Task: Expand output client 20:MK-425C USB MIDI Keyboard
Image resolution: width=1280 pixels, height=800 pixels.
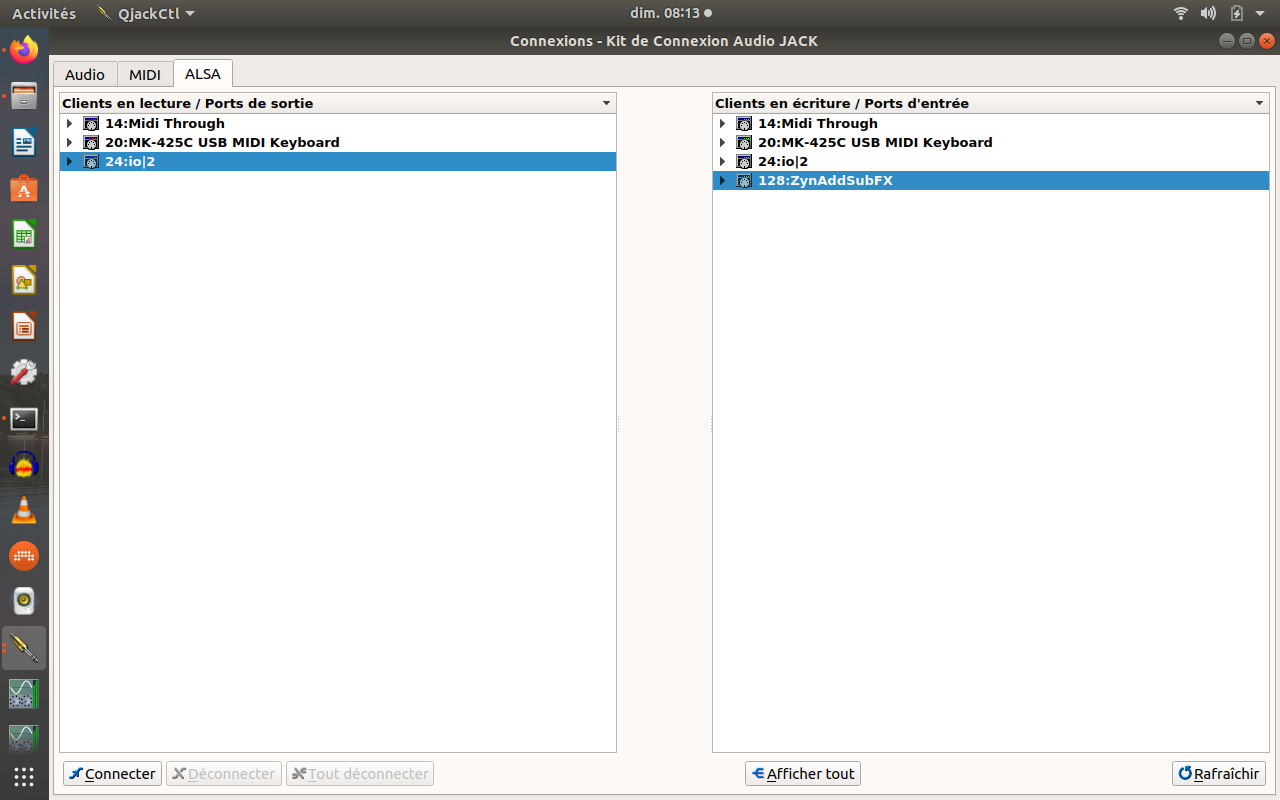Action: (70, 143)
